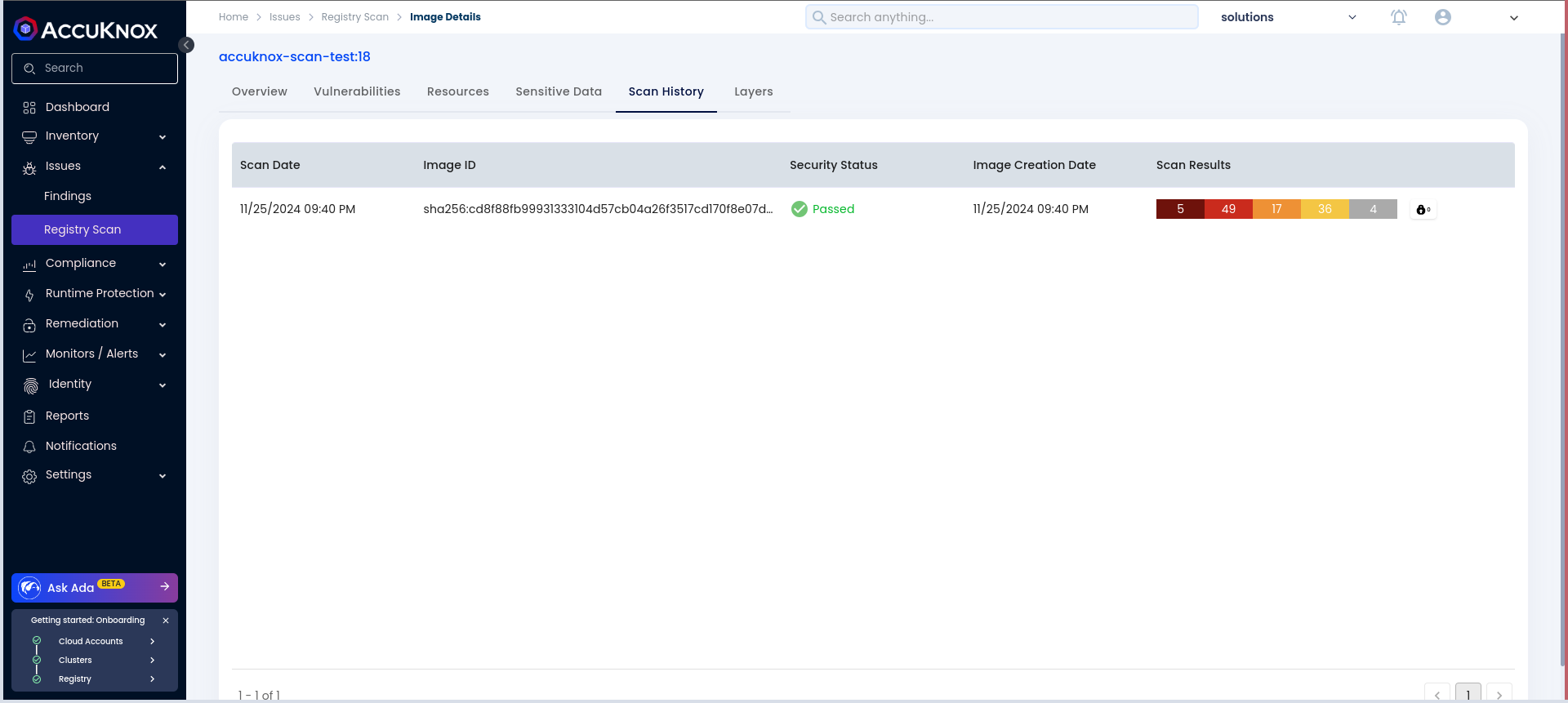Screen dimensions: 1568x703
Task: Collapse the sidebar with the arrow button
Action: pos(187,45)
